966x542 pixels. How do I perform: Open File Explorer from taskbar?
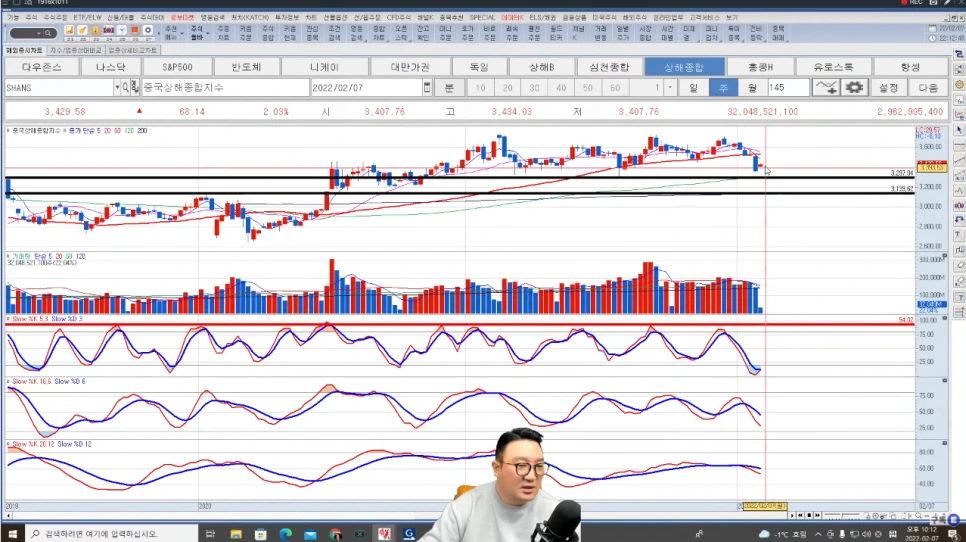[236, 534]
